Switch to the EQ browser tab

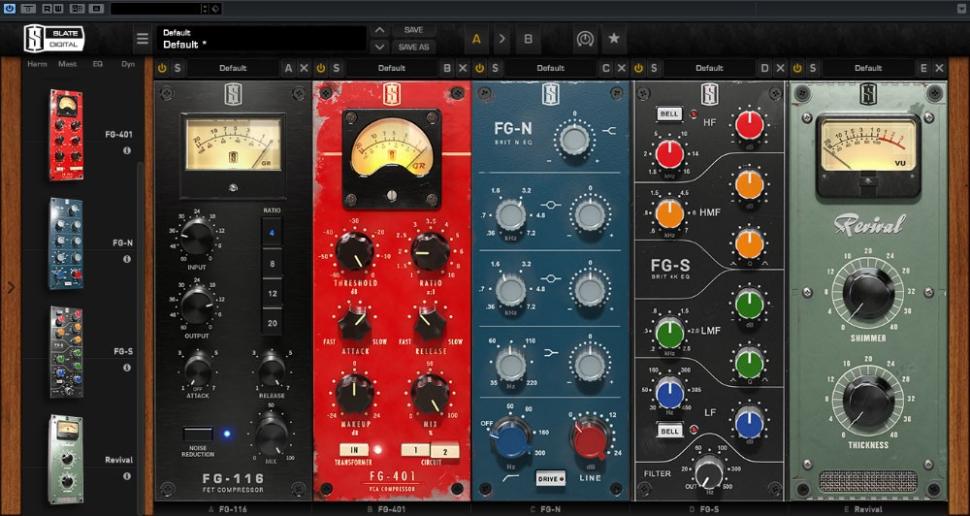point(98,64)
